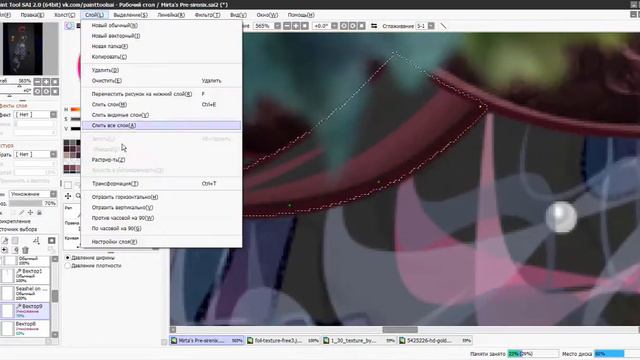Choose Новая папка menu entry
640x360 pixels.
[162, 47]
